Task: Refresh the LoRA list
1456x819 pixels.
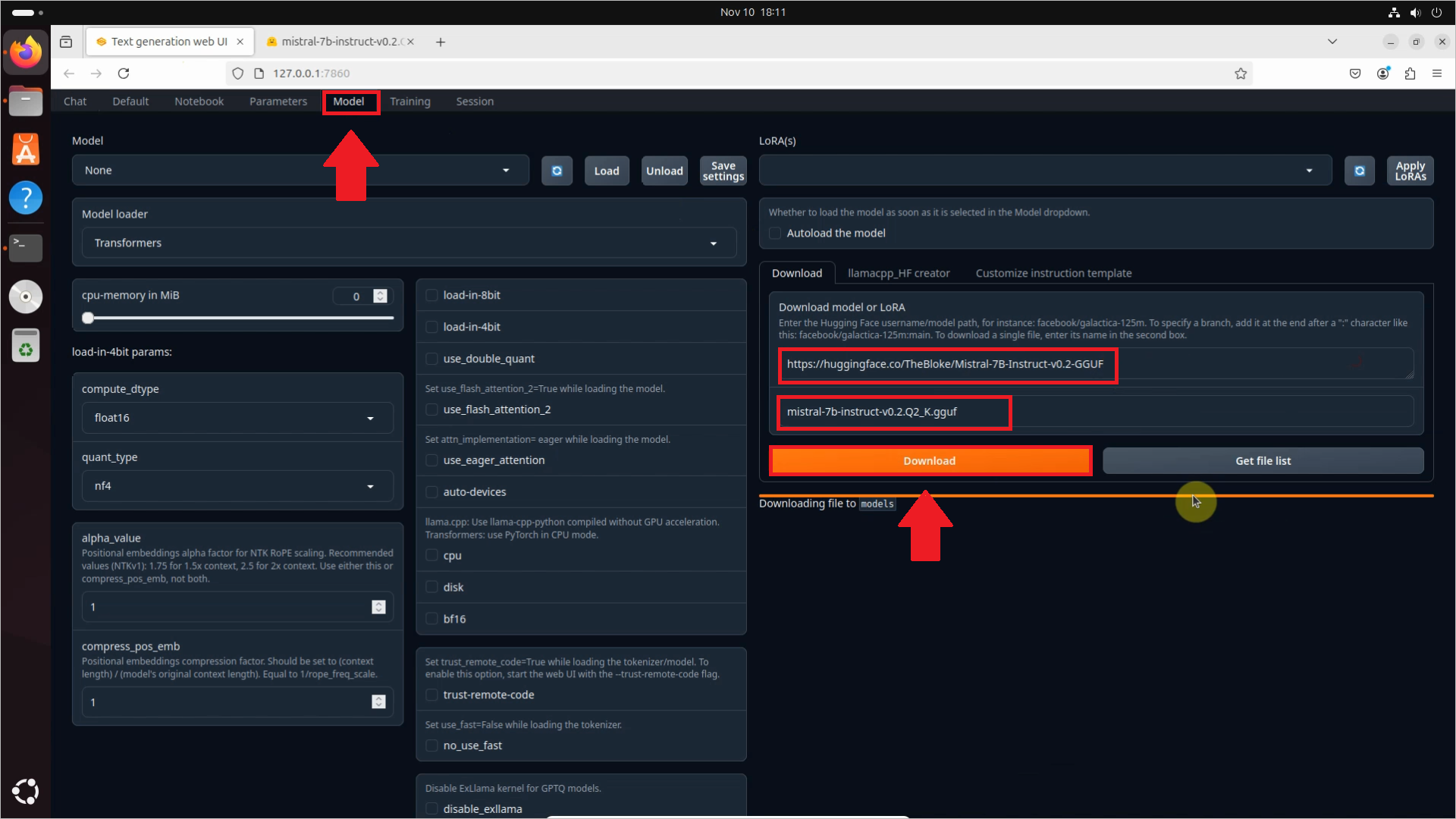Action: 1360,171
